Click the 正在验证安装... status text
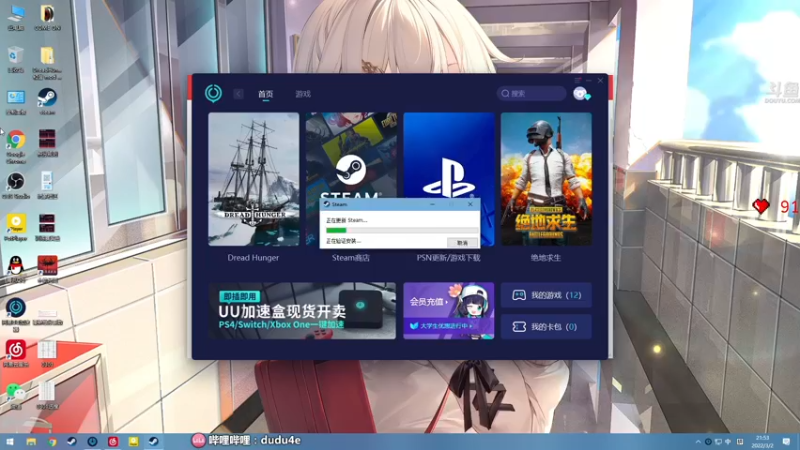The height and width of the screenshot is (450, 800). (343, 241)
